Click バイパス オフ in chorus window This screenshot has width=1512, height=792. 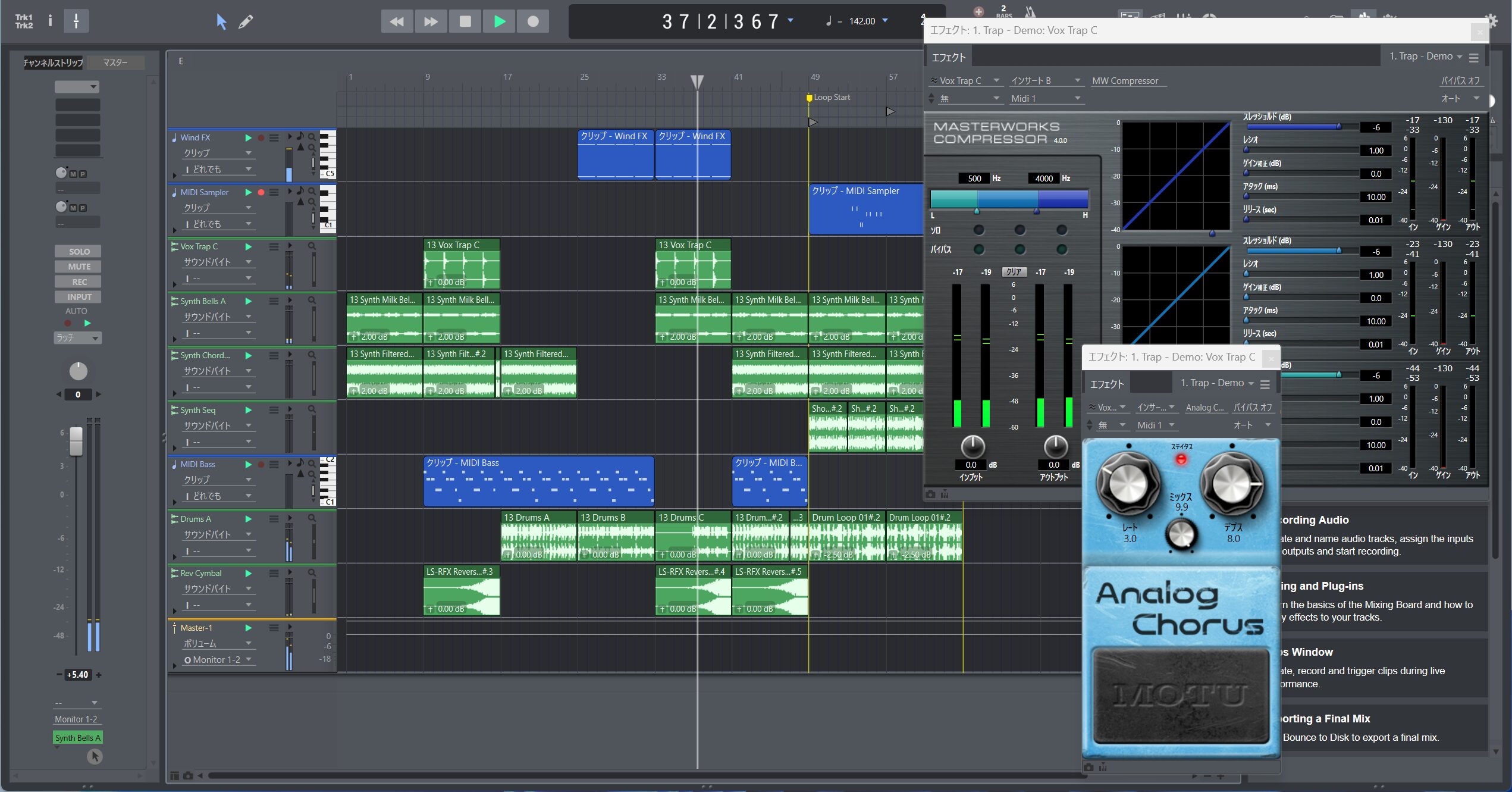1253,408
